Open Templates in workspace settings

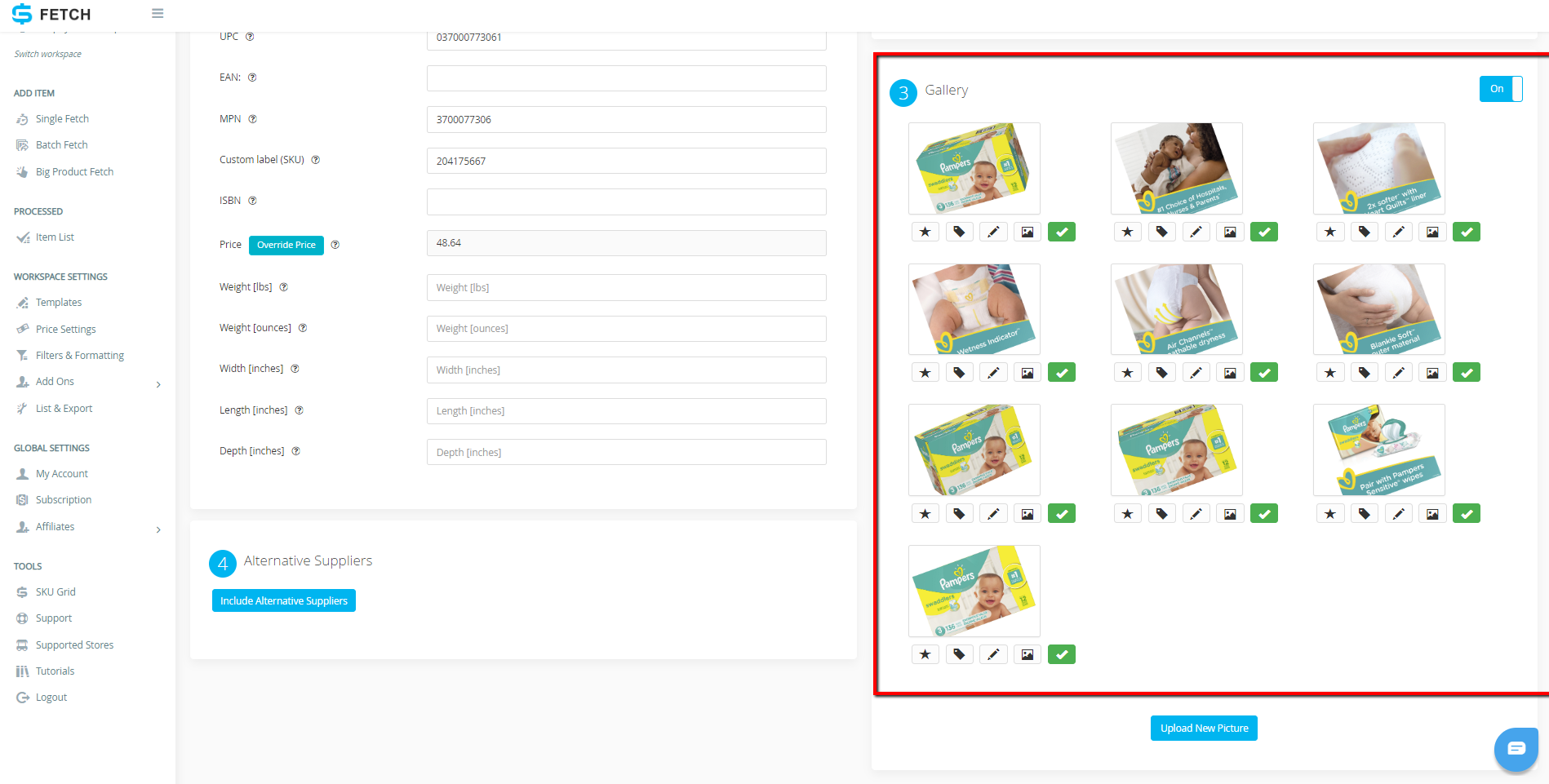click(59, 303)
